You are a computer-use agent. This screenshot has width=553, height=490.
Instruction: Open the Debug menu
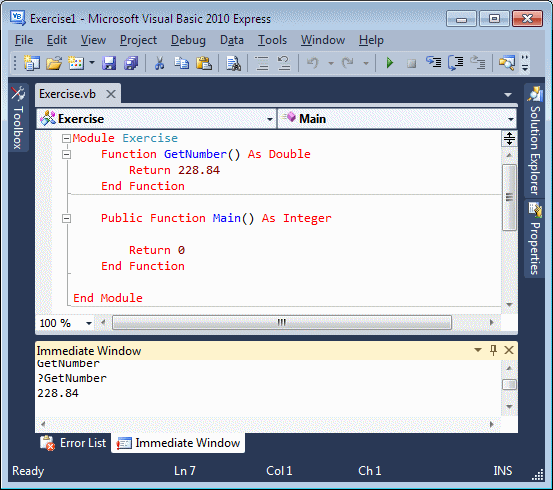pos(188,40)
